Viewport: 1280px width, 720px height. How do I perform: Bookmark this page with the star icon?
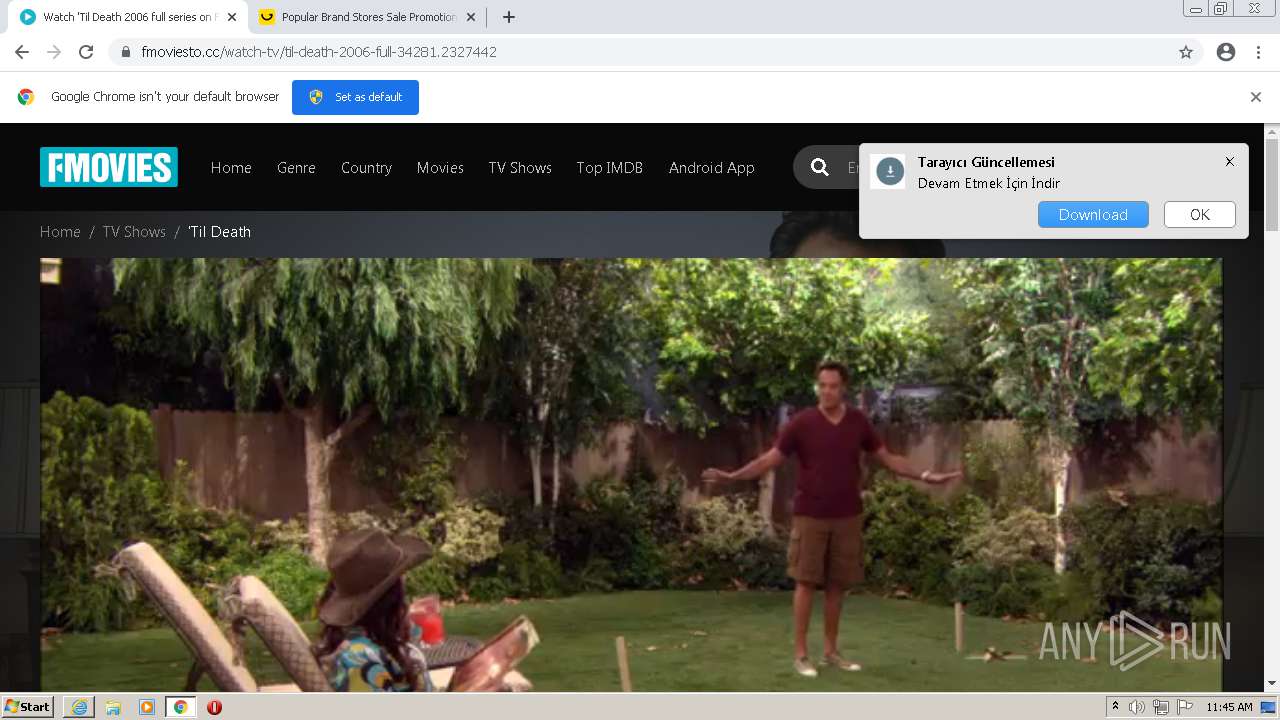[x=1186, y=52]
